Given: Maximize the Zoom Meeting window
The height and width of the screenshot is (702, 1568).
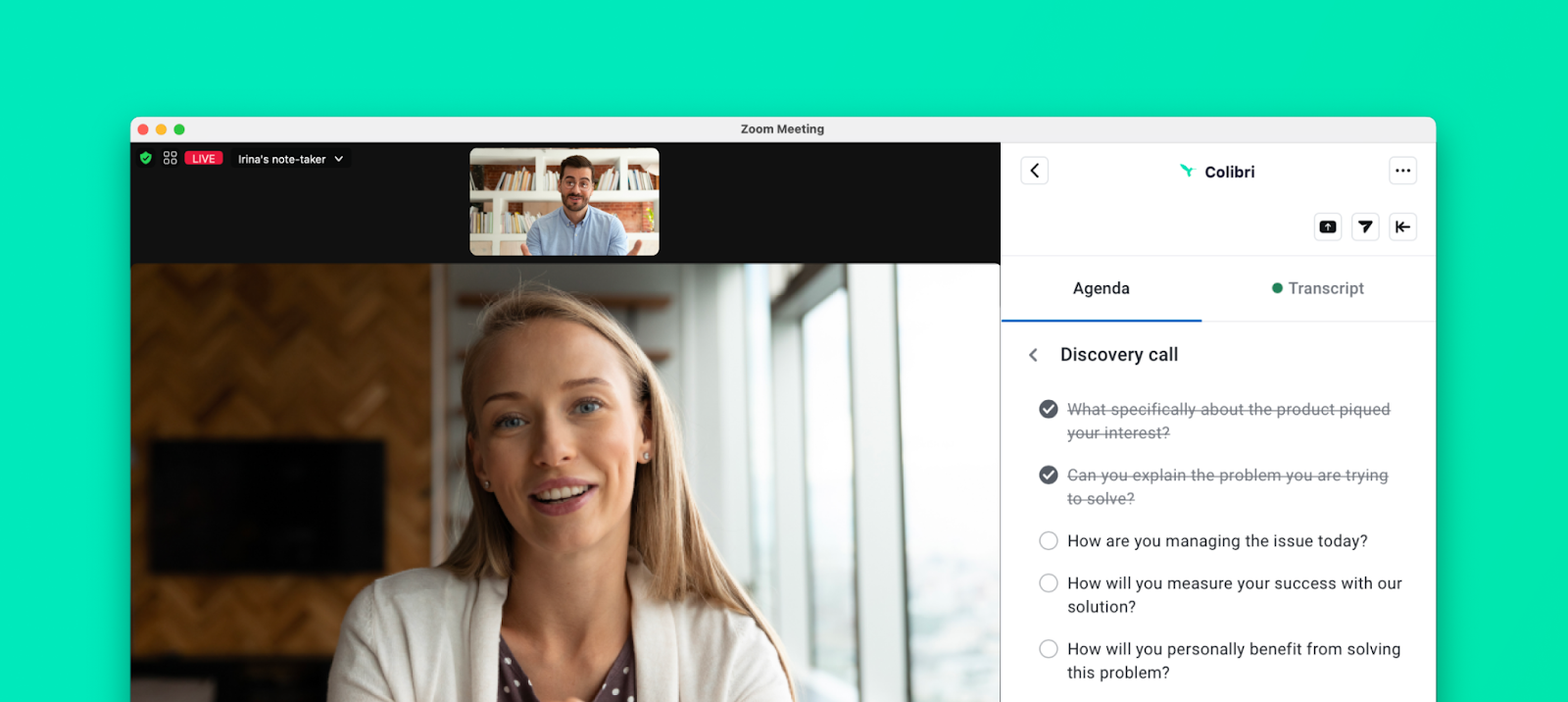Looking at the screenshot, I should (x=179, y=129).
